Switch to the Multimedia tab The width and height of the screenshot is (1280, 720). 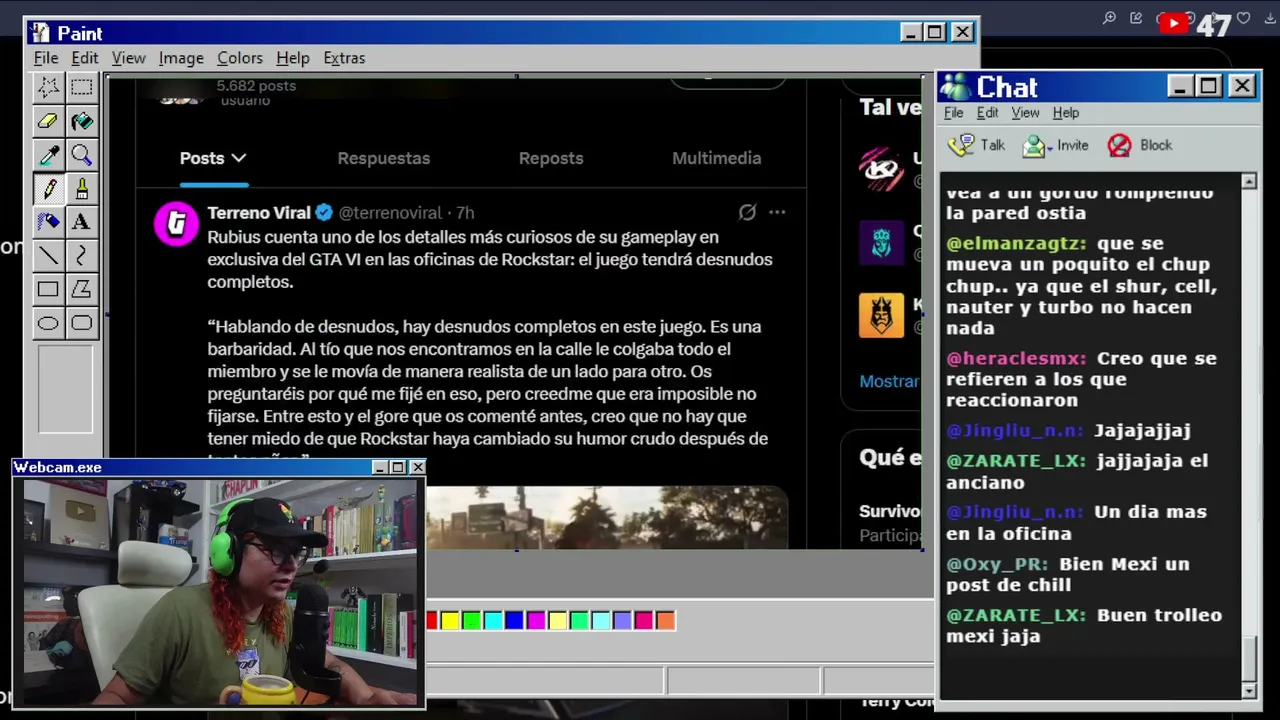point(717,158)
